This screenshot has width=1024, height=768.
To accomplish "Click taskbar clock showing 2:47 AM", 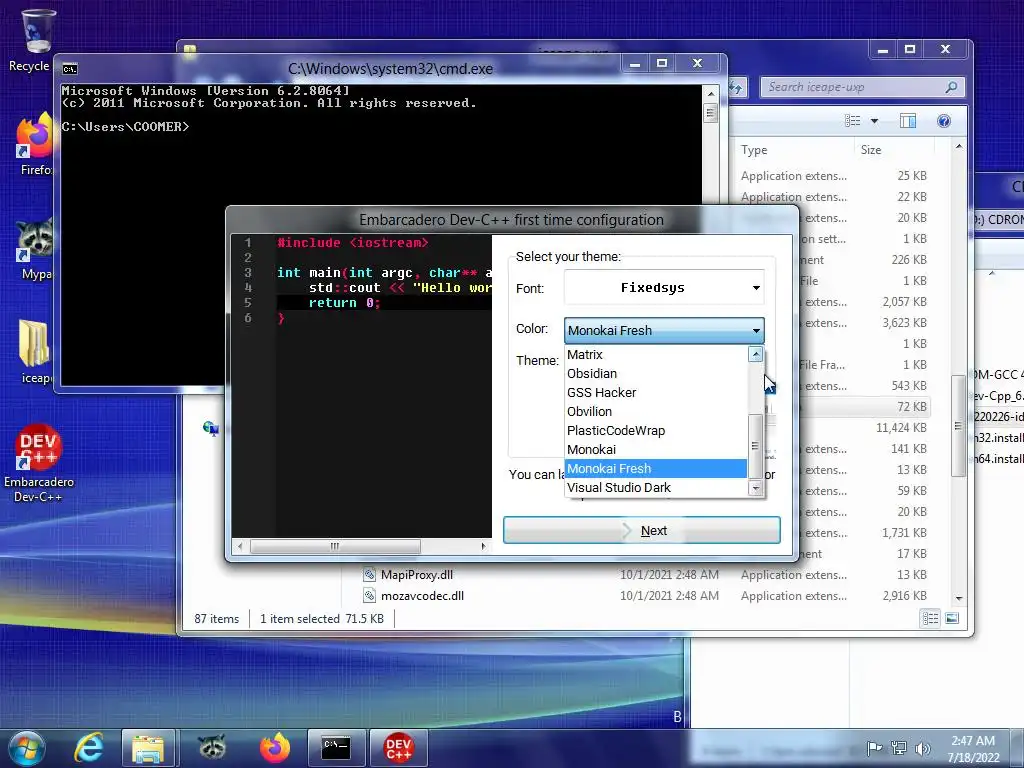I will [973, 749].
